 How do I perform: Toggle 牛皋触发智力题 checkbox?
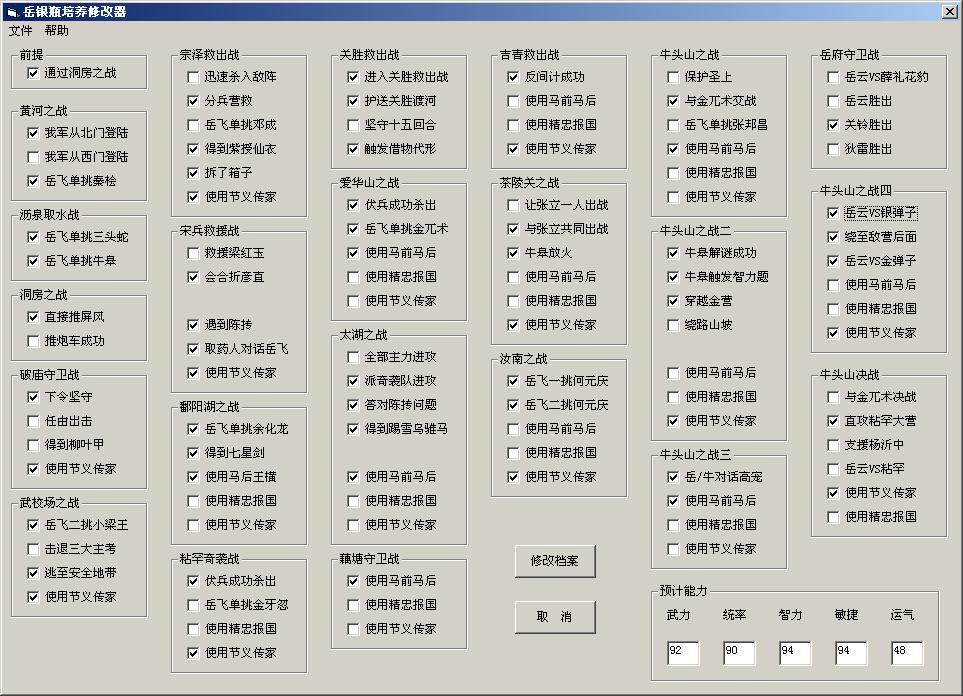coord(673,277)
